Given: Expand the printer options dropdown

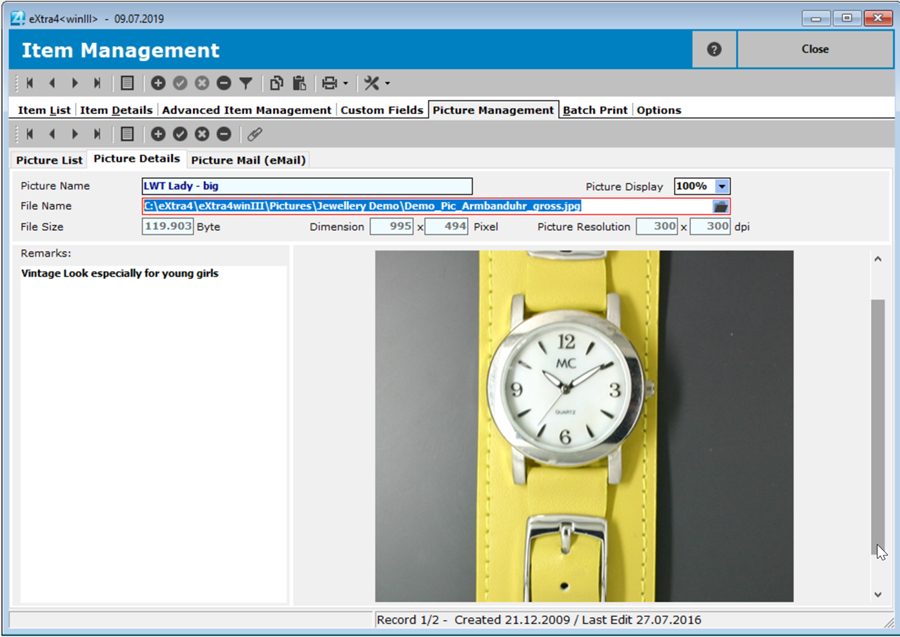Looking at the screenshot, I should 346,83.
